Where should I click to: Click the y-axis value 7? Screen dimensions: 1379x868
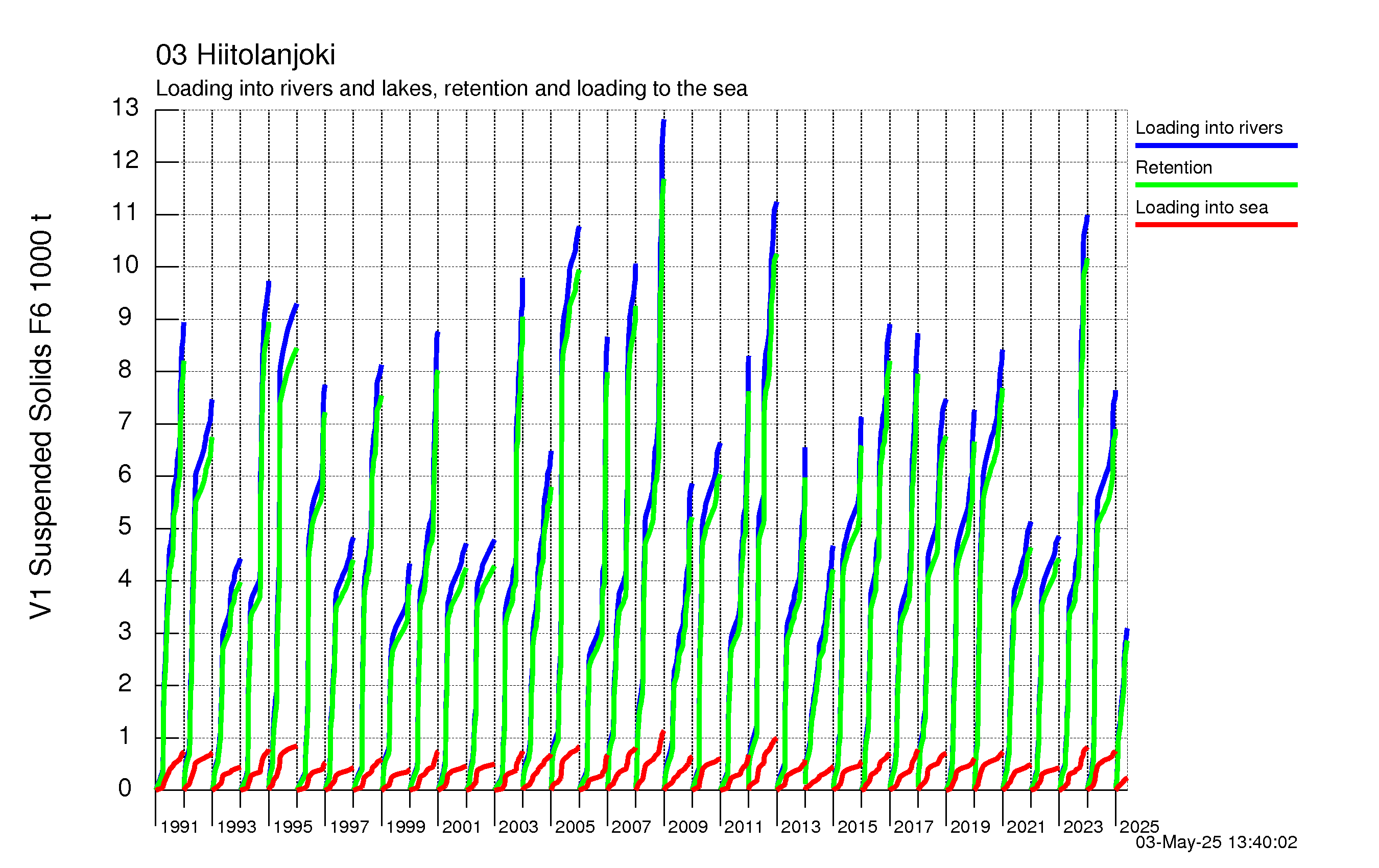tap(125, 422)
